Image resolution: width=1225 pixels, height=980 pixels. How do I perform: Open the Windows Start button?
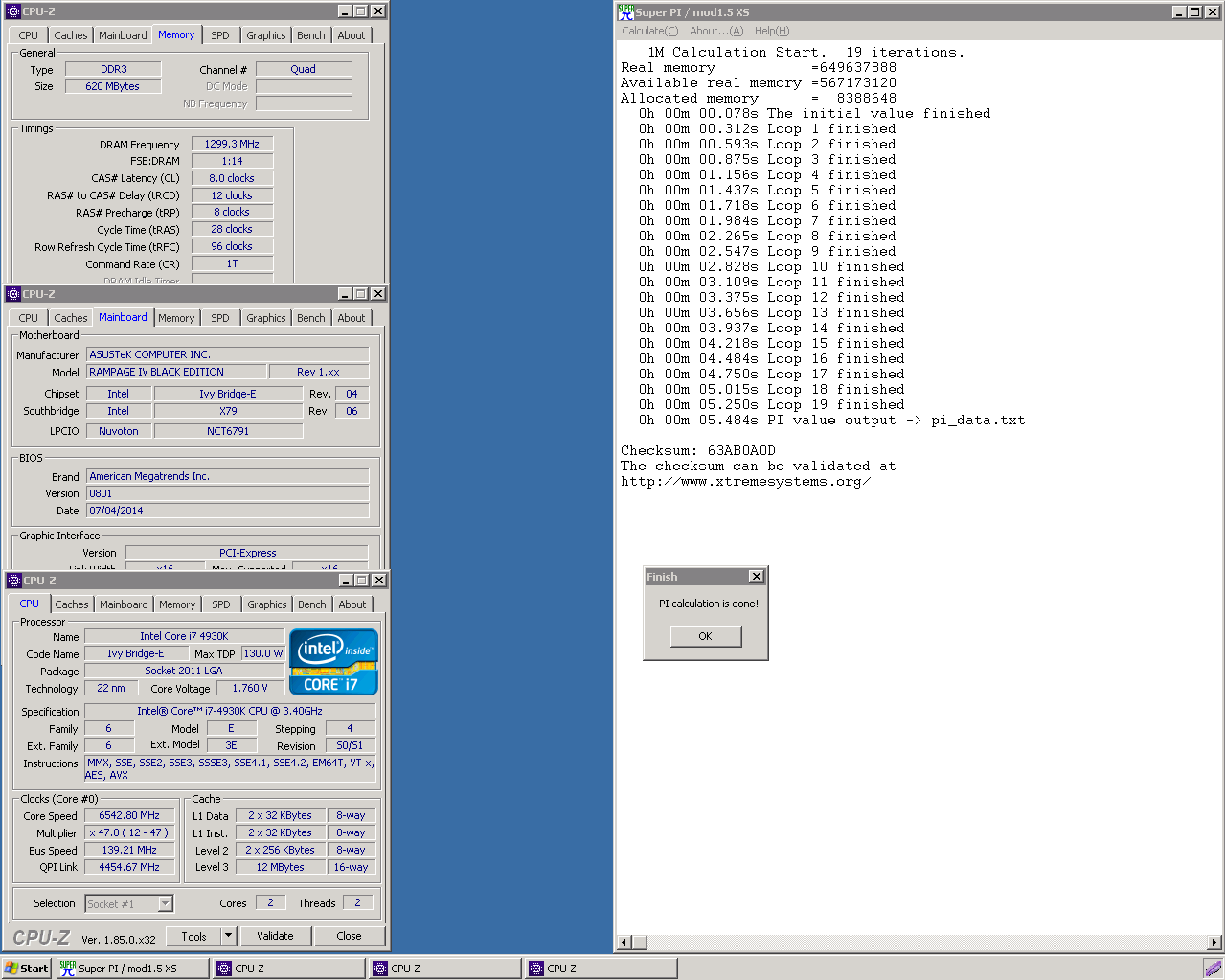click(27, 969)
